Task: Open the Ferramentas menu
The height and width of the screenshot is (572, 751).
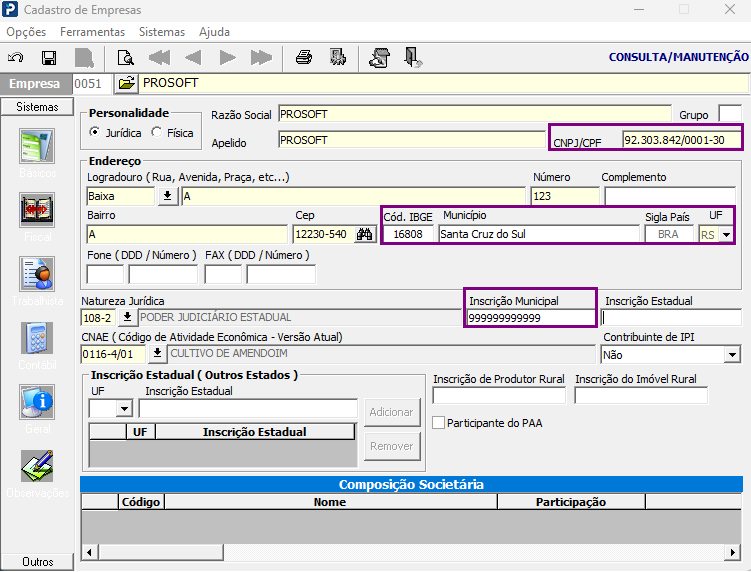Action: pyautogui.click(x=92, y=32)
